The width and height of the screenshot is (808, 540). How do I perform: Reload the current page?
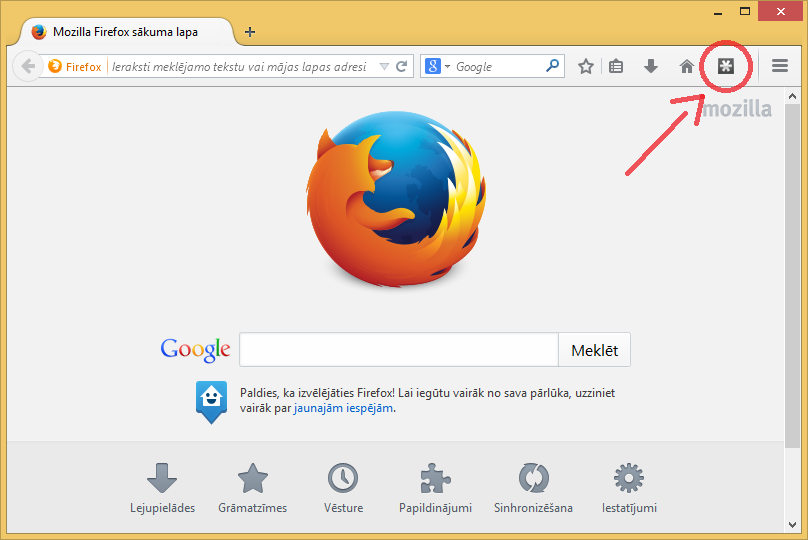pyautogui.click(x=402, y=66)
